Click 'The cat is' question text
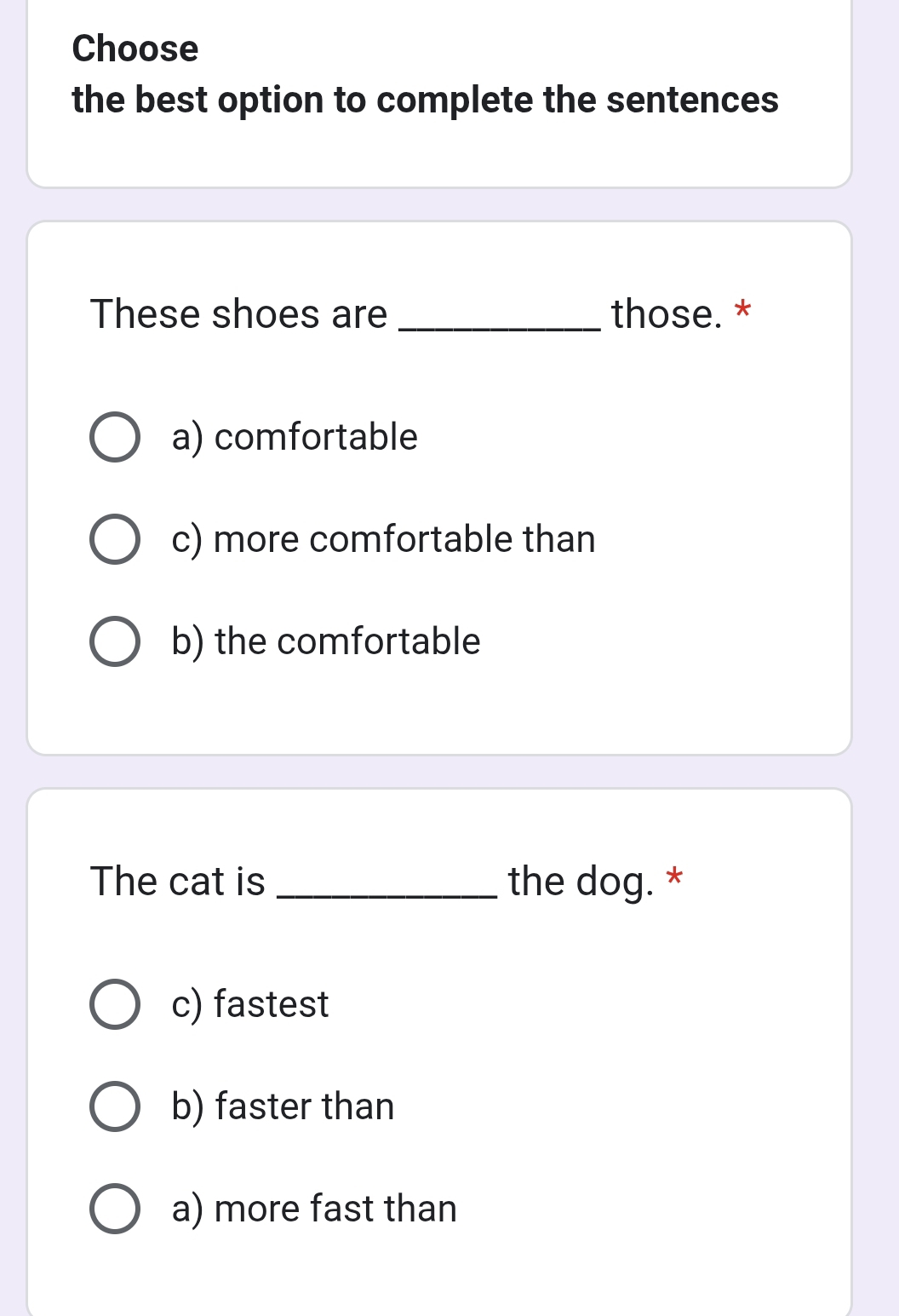The width and height of the screenshot is (899, 1316). (x=178, y=882)
